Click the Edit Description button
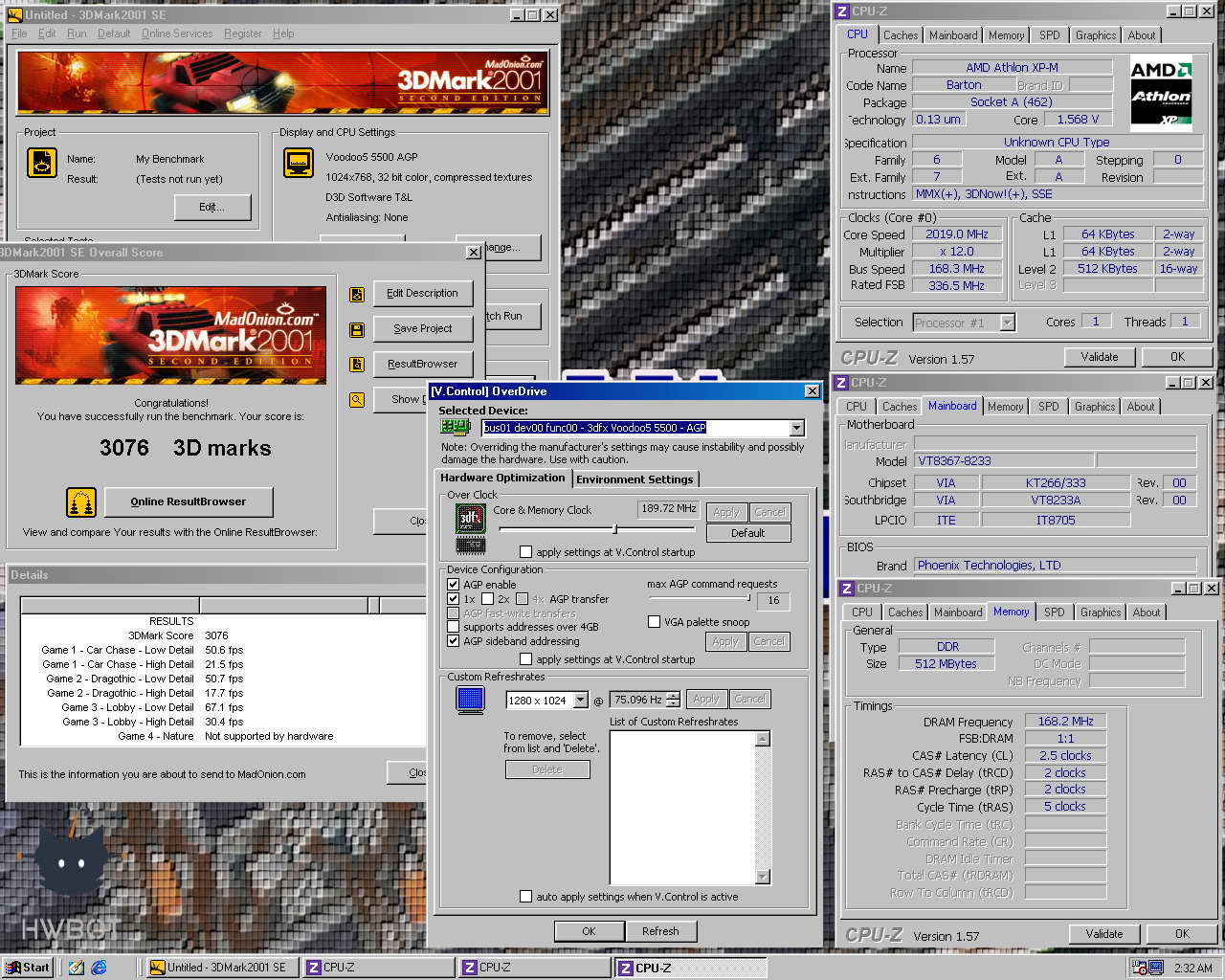1225x980 pixels. pos(423,293)
